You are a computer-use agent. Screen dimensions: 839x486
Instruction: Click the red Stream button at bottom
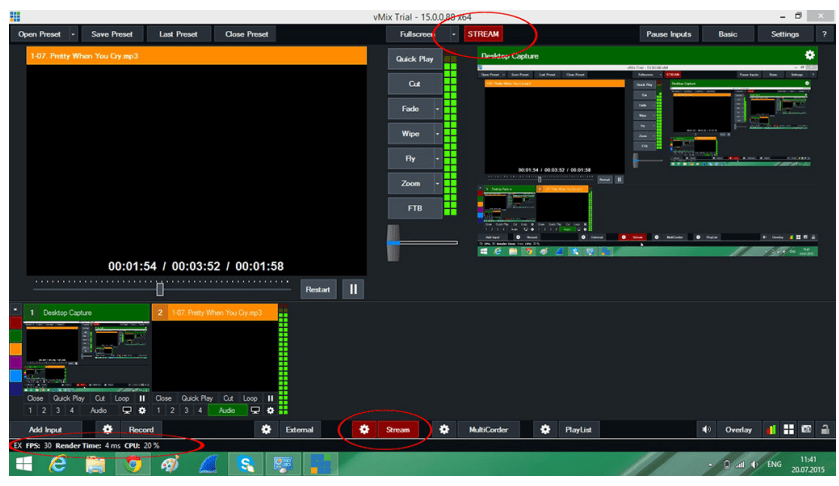(x=398, y=429)
